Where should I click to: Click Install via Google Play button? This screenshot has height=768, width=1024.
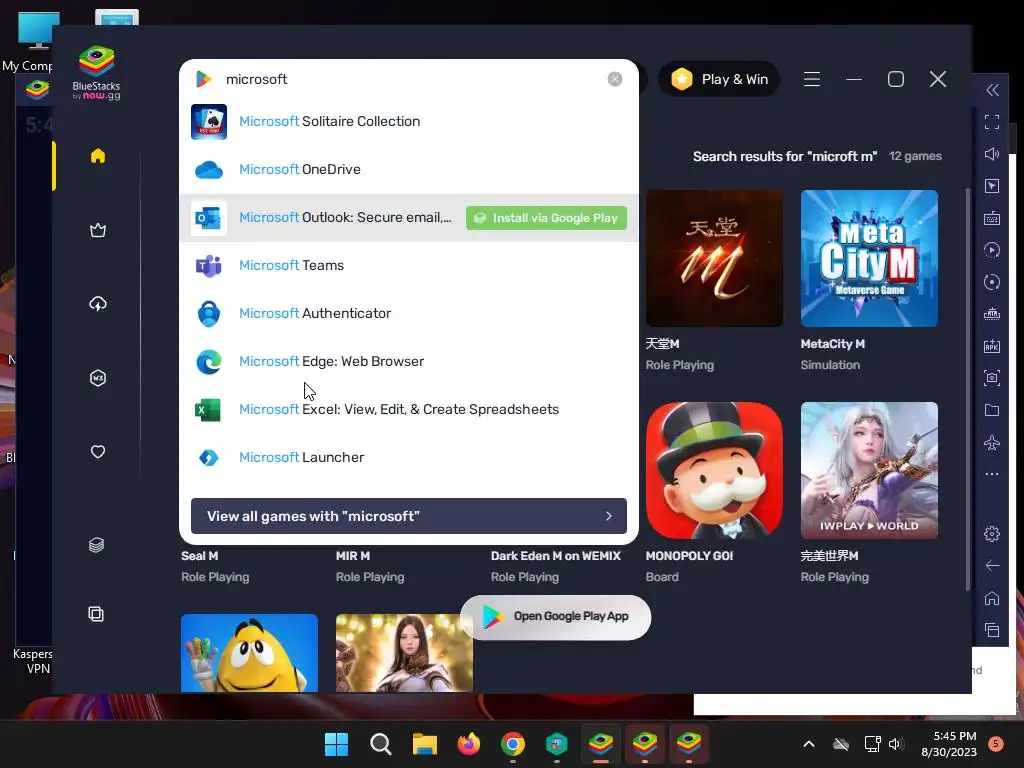[547, 218]
